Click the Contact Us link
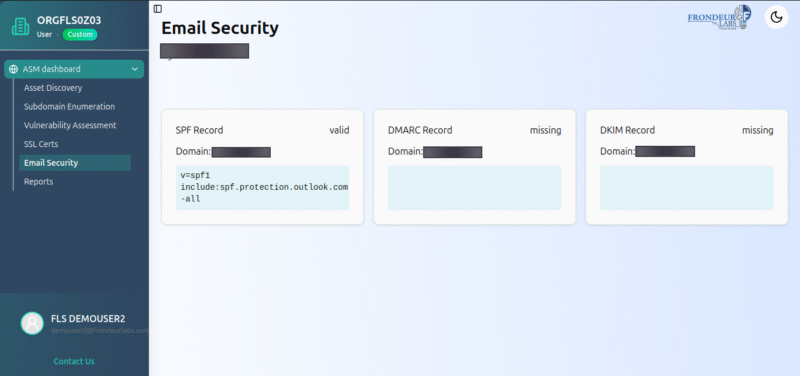The image size is (800, 376). tap(74, 361)
